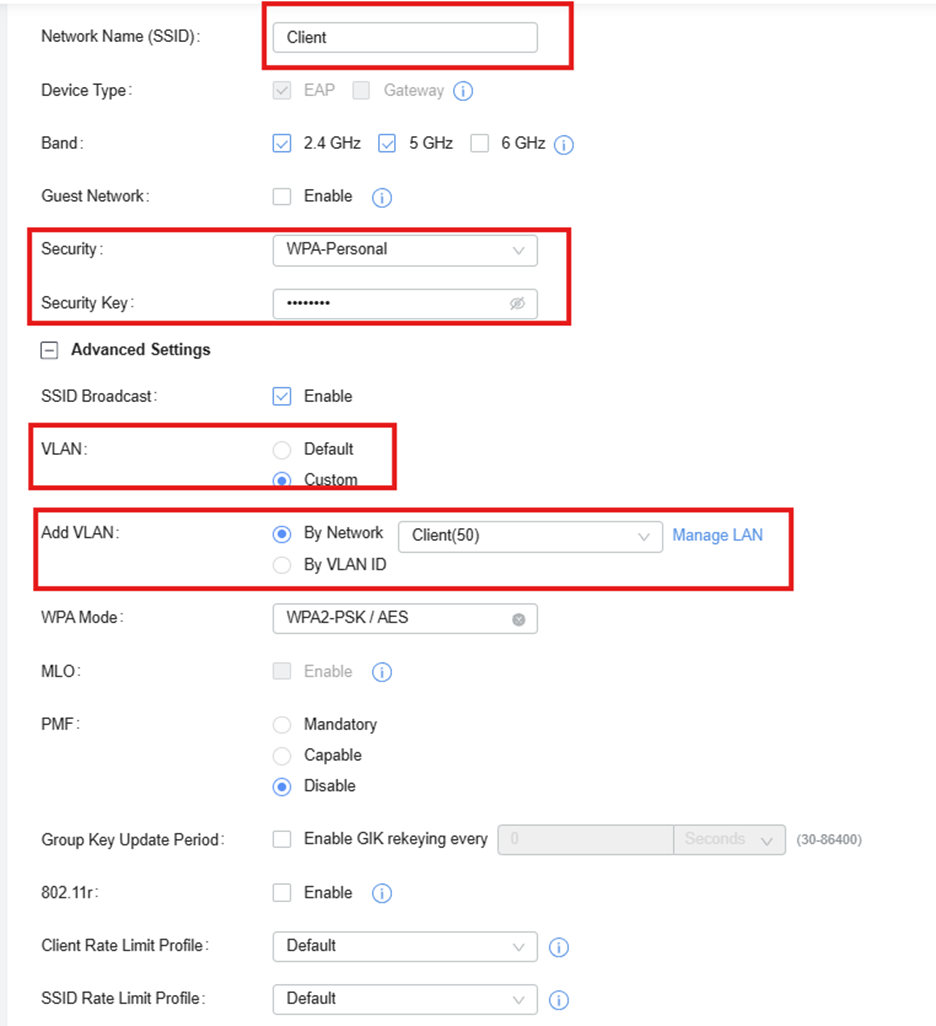Select Mandatory for PMF
The height and width of the screenshot is (1026, 936).
click(281, 725)
